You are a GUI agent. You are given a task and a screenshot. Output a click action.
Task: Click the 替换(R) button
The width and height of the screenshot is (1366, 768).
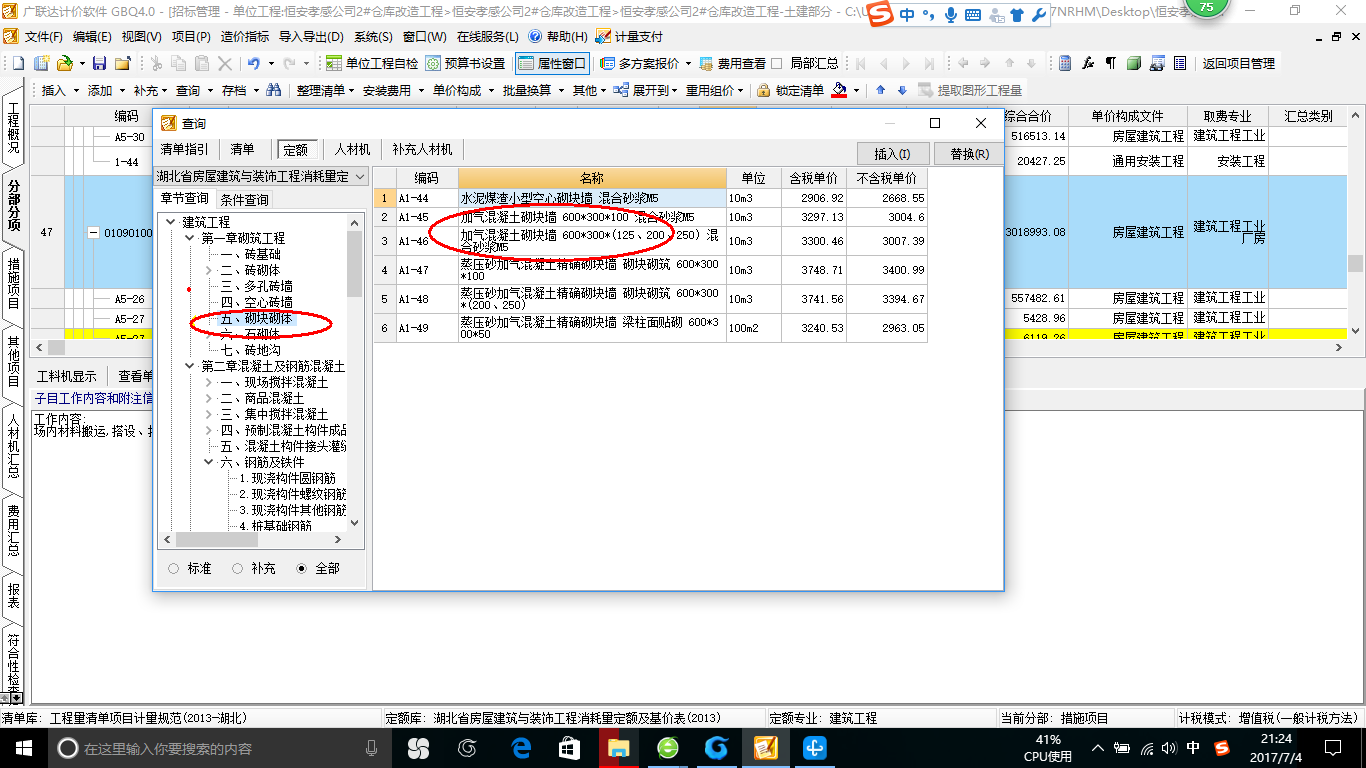pos(969,154)
